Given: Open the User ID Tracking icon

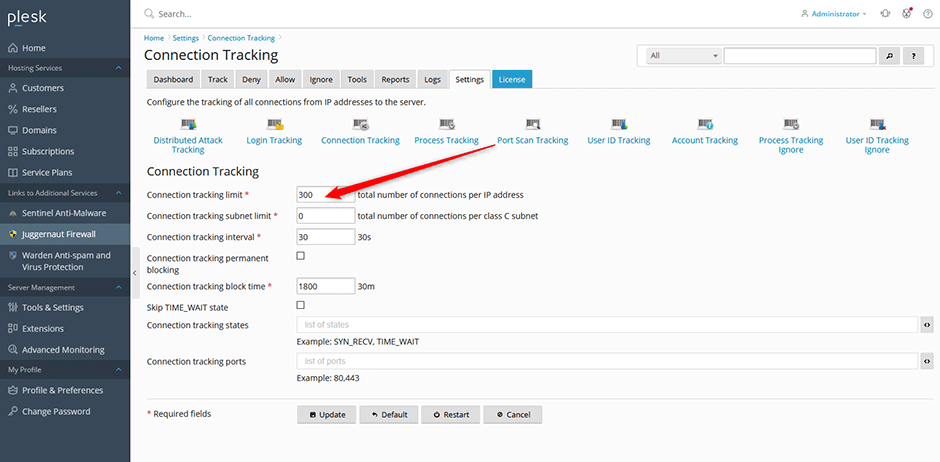Looking at the screenshot, I should click(x=619, y=125).
